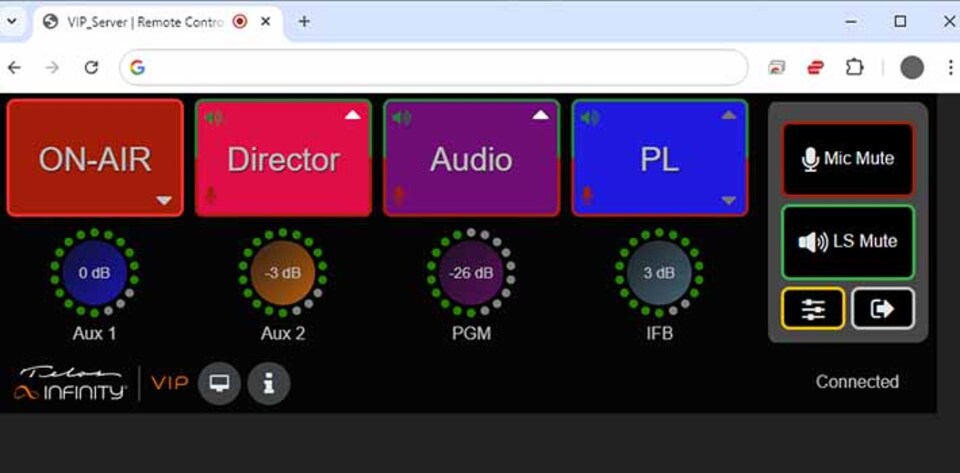Select the Audio intercom key
Image resolution: width=960 pixels, height=473 pixels.
(x=471, y=158)
